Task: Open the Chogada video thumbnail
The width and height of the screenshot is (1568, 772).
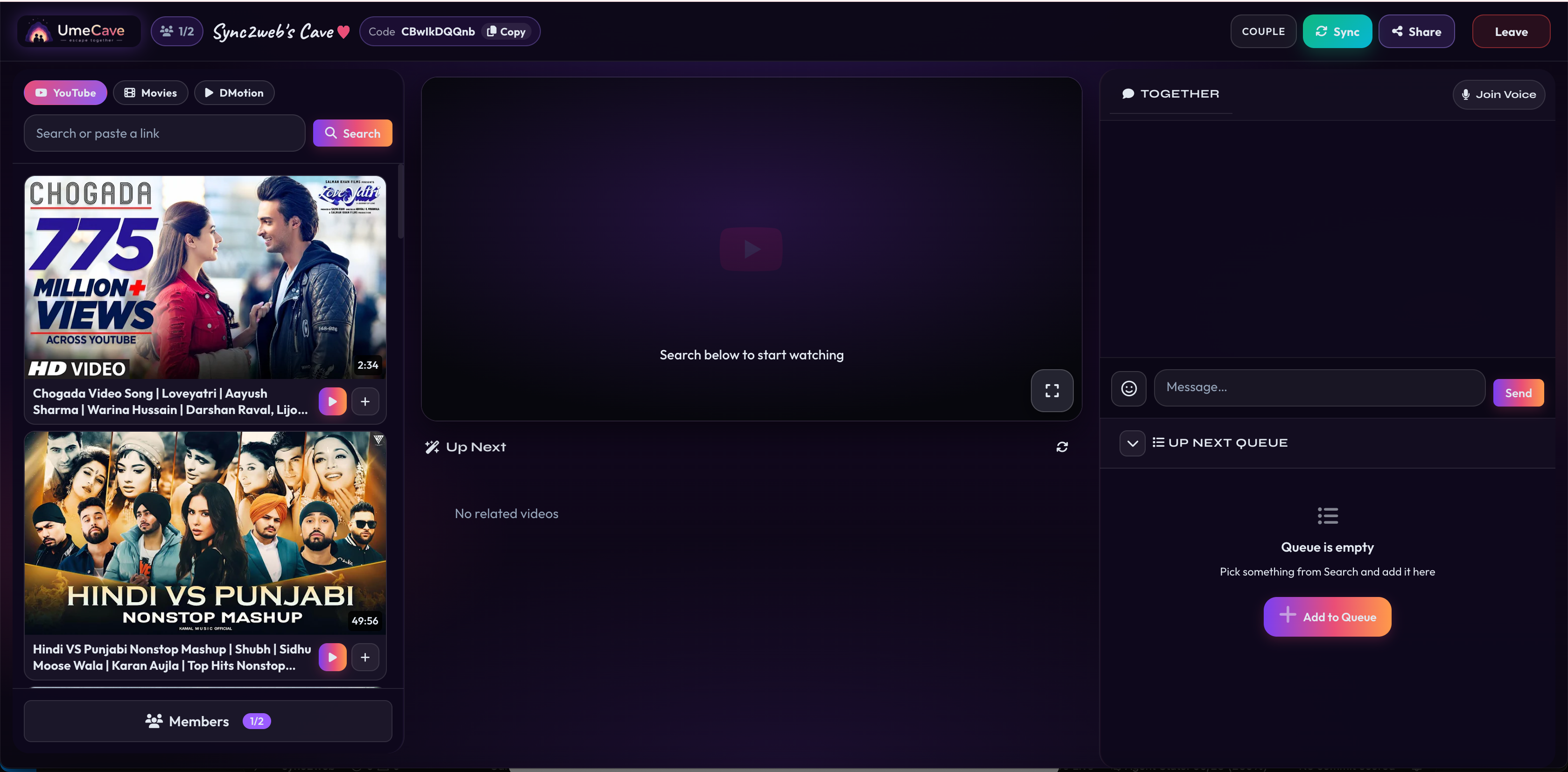Action: point(205,278)
